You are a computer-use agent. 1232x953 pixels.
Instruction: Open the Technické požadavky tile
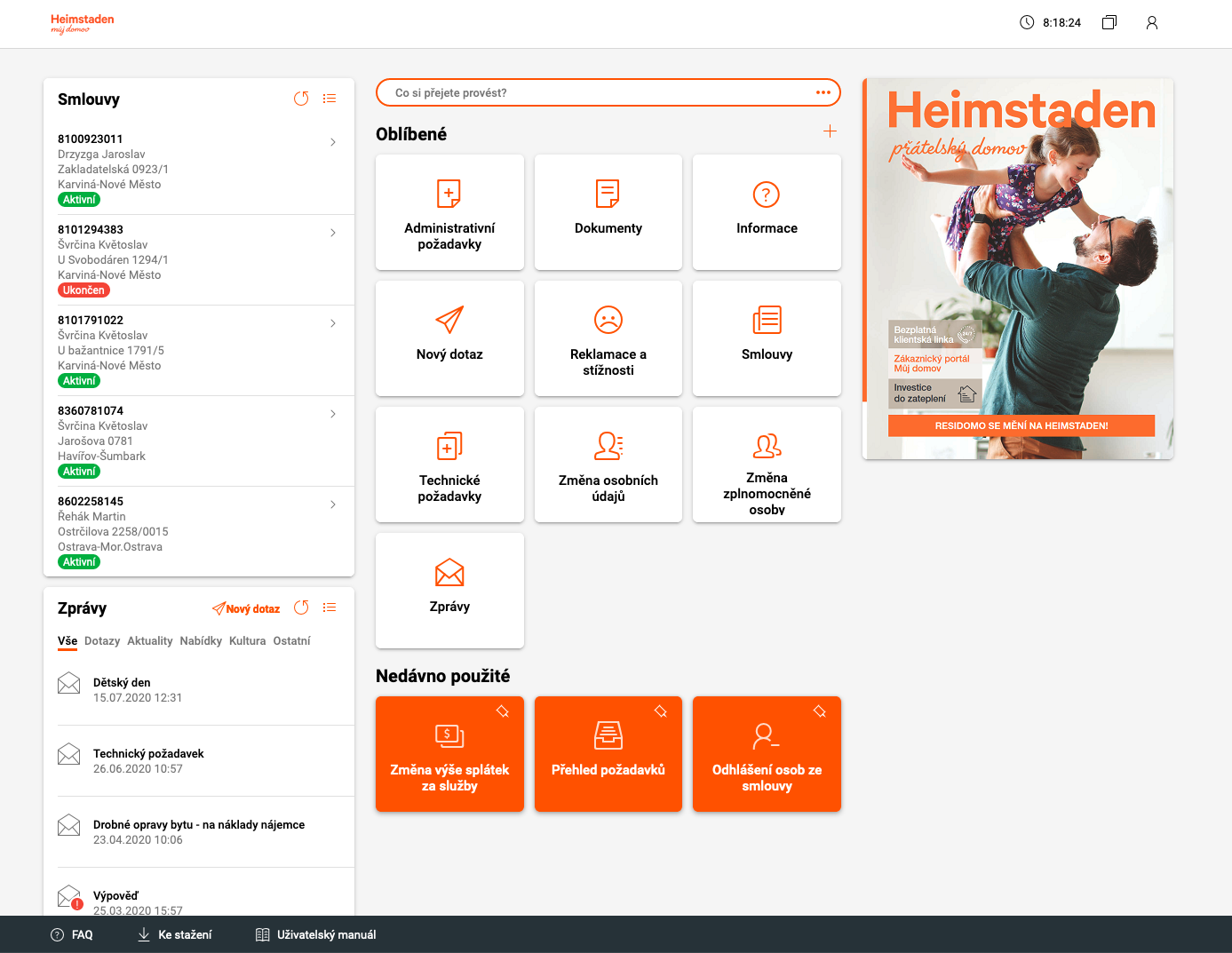pyautogui.click(x=449, y=465)
